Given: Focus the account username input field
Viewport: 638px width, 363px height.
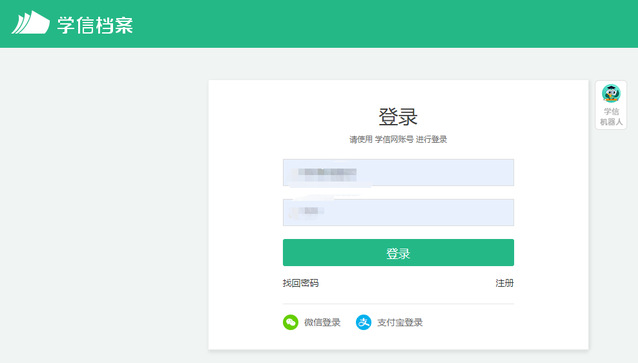Looking at the screenshot, I should coord(398,173).
